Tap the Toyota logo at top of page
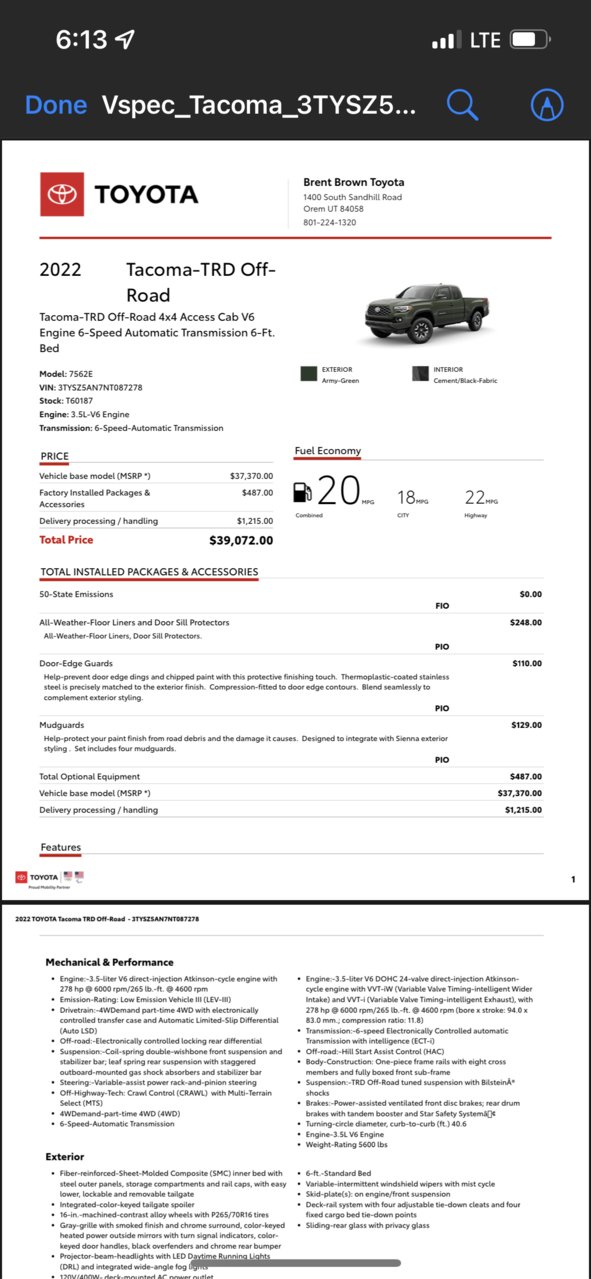The height and width of the screenshot is (1279, 591). click(x=119, y=194)
